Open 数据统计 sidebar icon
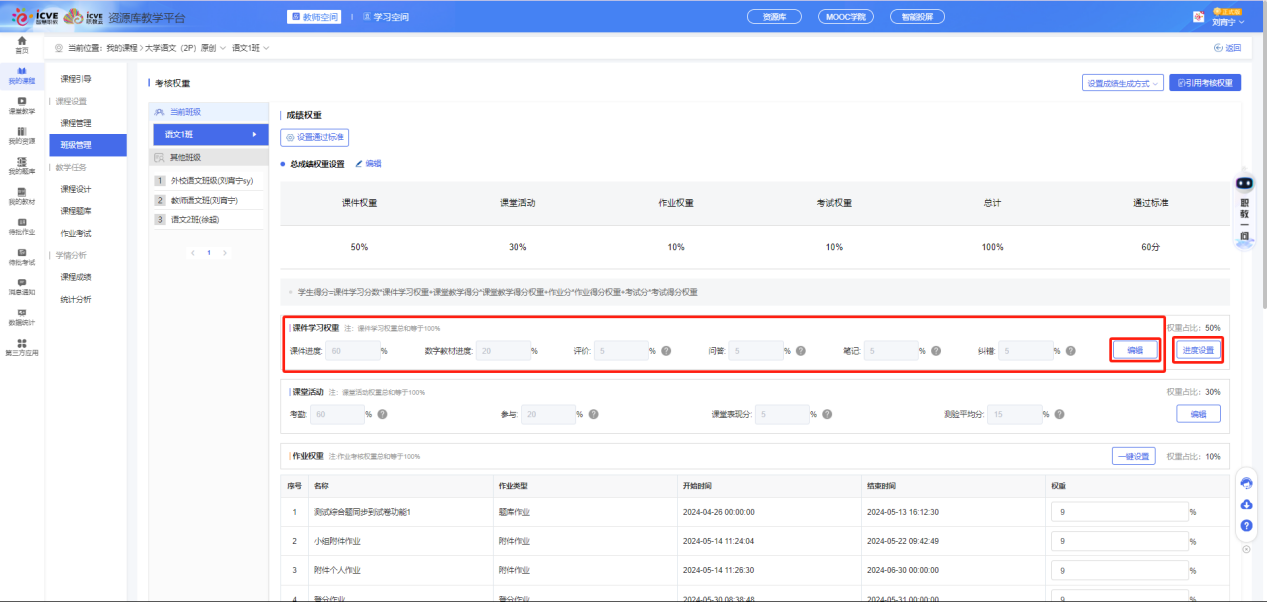Viewport: 1267px width, 602px height. (21, 316)
